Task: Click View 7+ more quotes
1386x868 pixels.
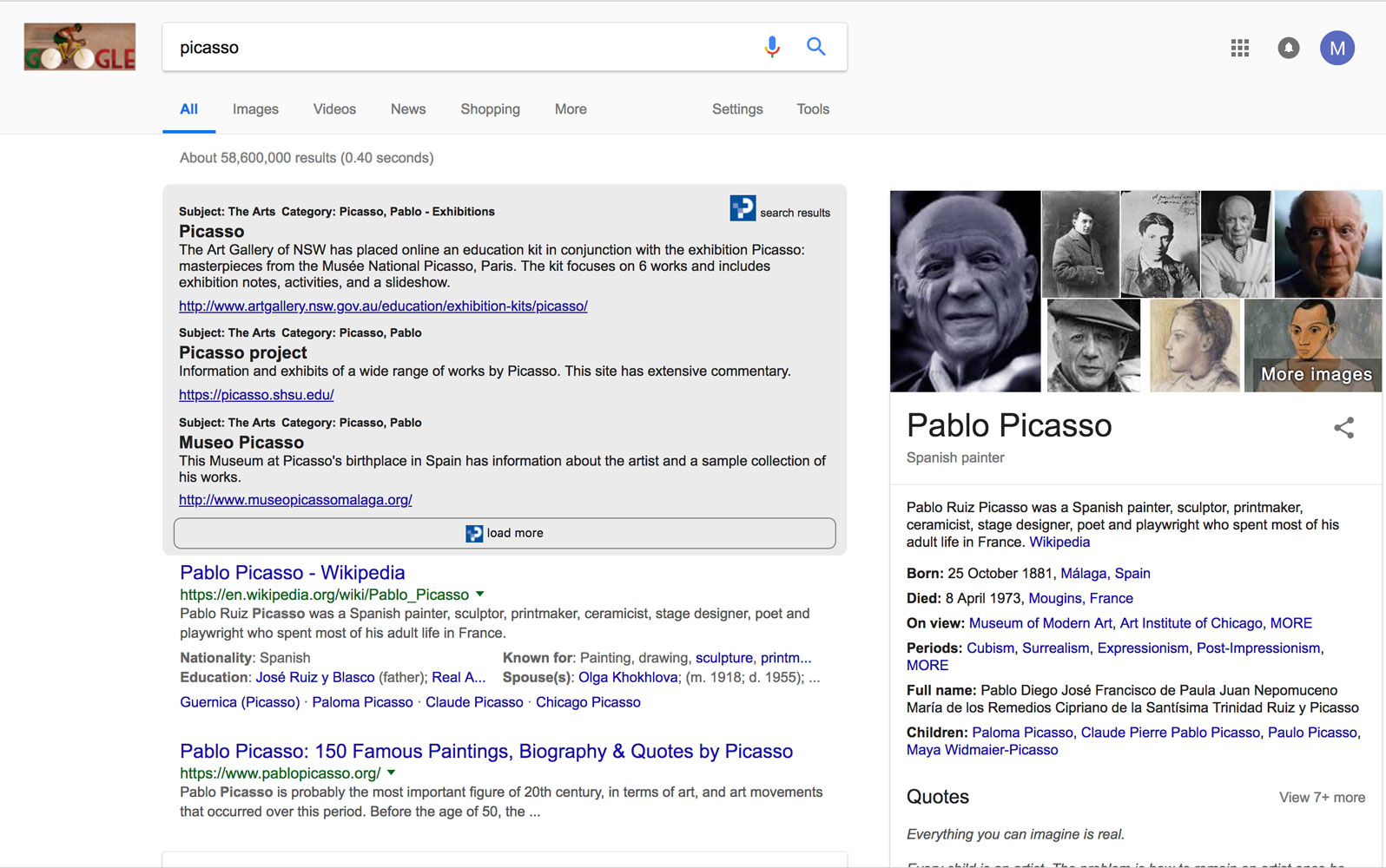Action: (x=1322, y=798)
